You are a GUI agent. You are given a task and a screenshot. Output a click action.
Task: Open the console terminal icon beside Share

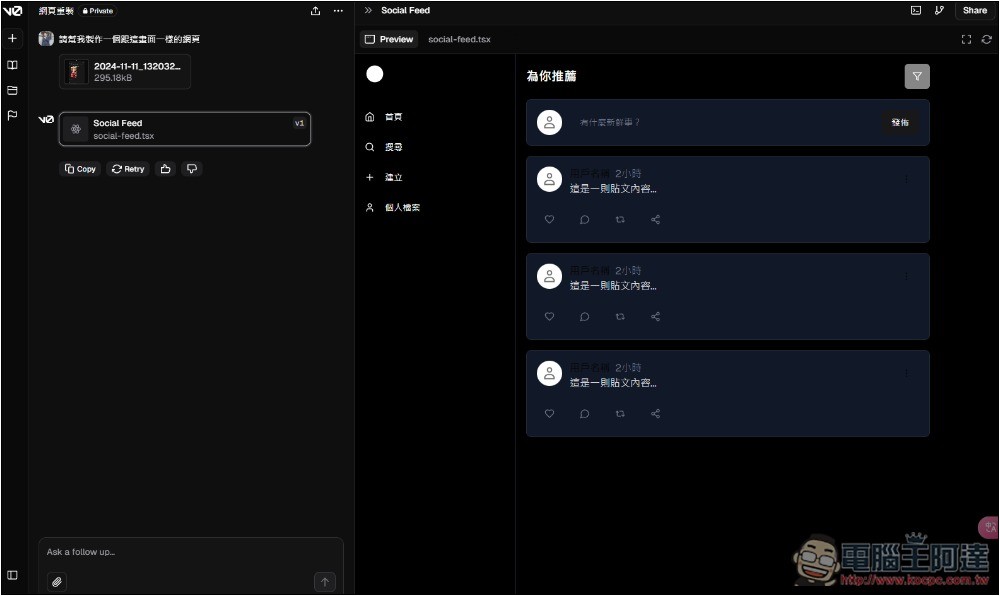[x=915, y=10]
